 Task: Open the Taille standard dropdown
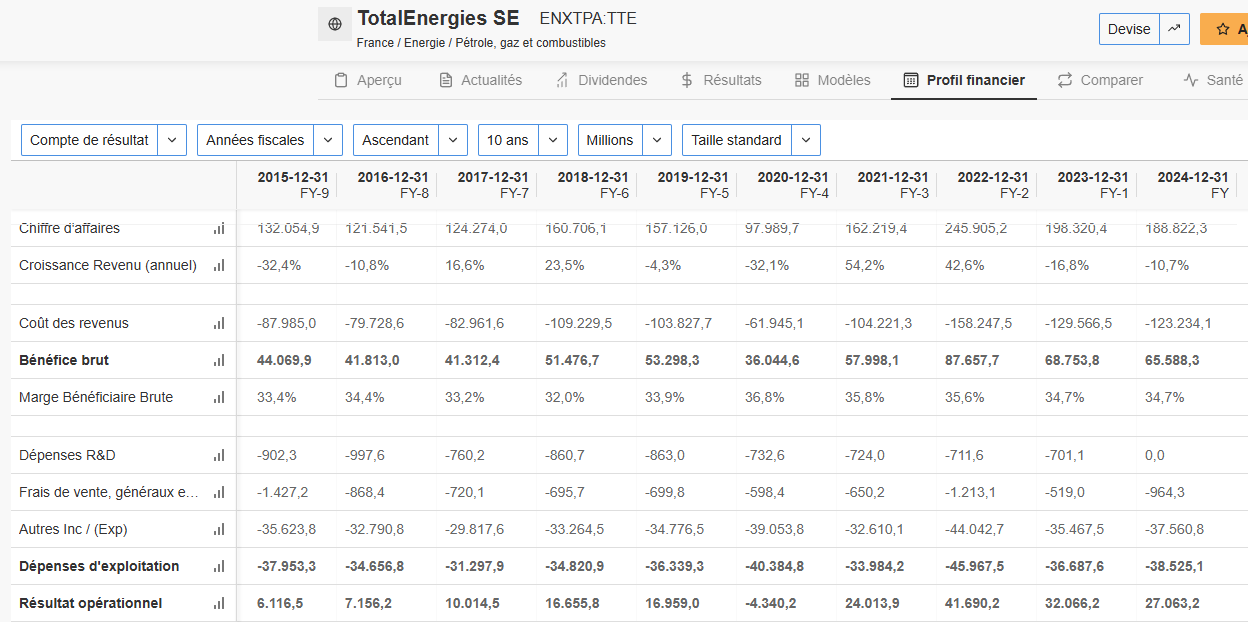point(751,140)
